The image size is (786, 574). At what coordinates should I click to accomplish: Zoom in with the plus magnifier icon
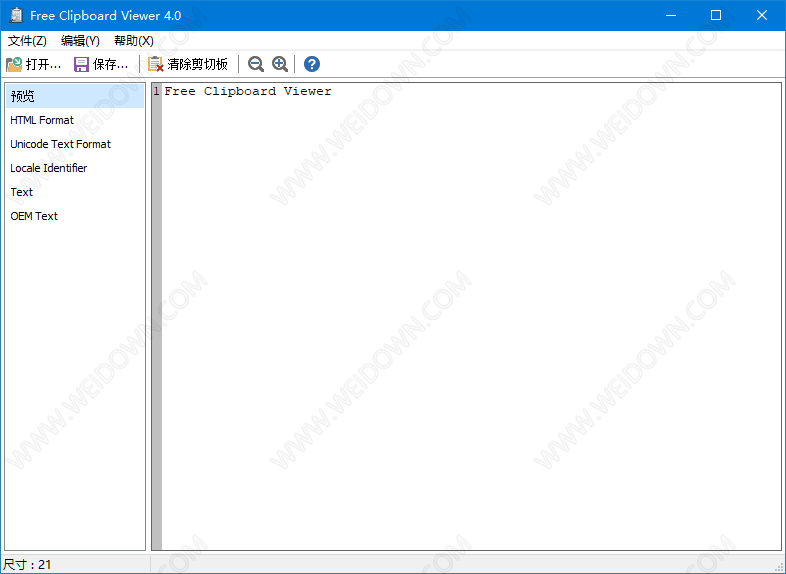click(x=280, y=64)
